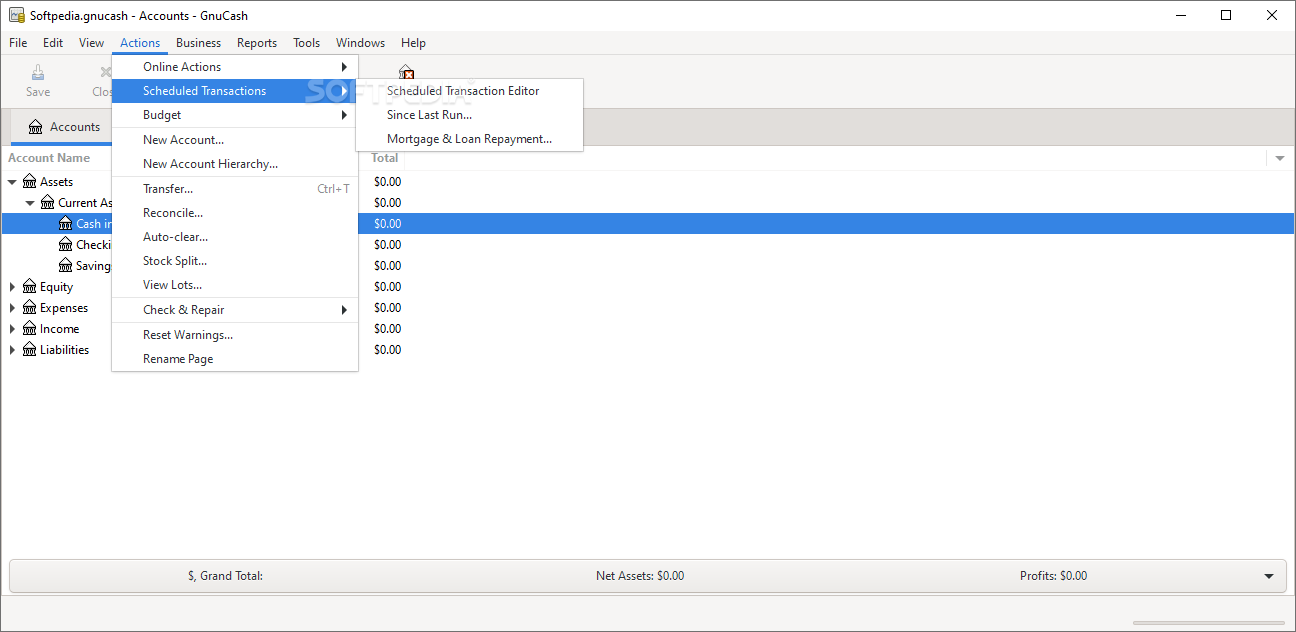Collapse the Current Assets tree node
Screen dimensions: 1296x632
click(30, 203)
